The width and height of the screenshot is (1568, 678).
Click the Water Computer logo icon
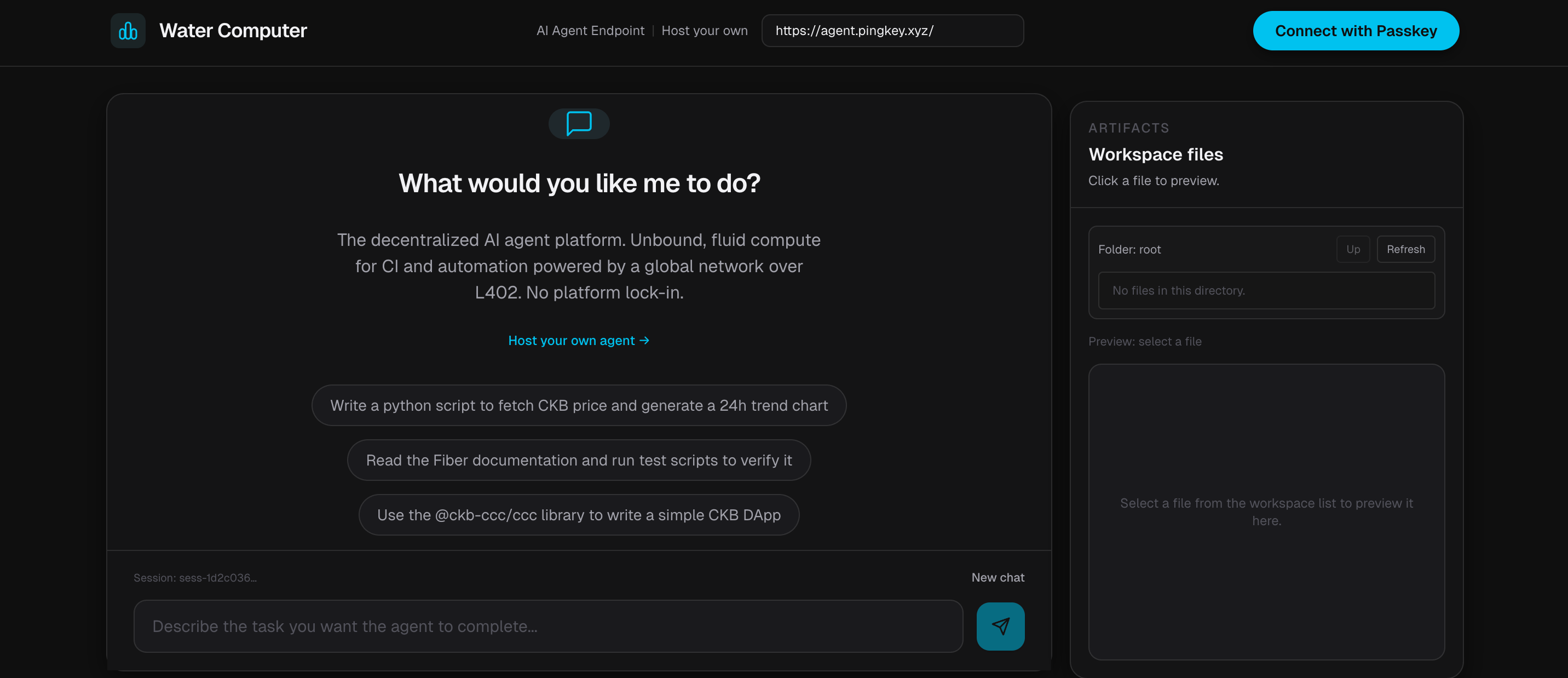[x=128, y=31]
